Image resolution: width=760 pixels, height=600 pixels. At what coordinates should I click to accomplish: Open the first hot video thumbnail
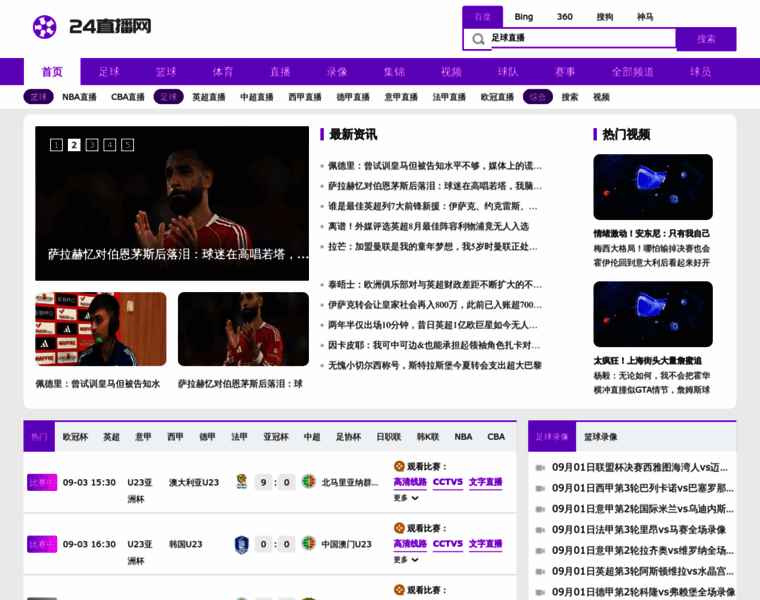point(652,187)
